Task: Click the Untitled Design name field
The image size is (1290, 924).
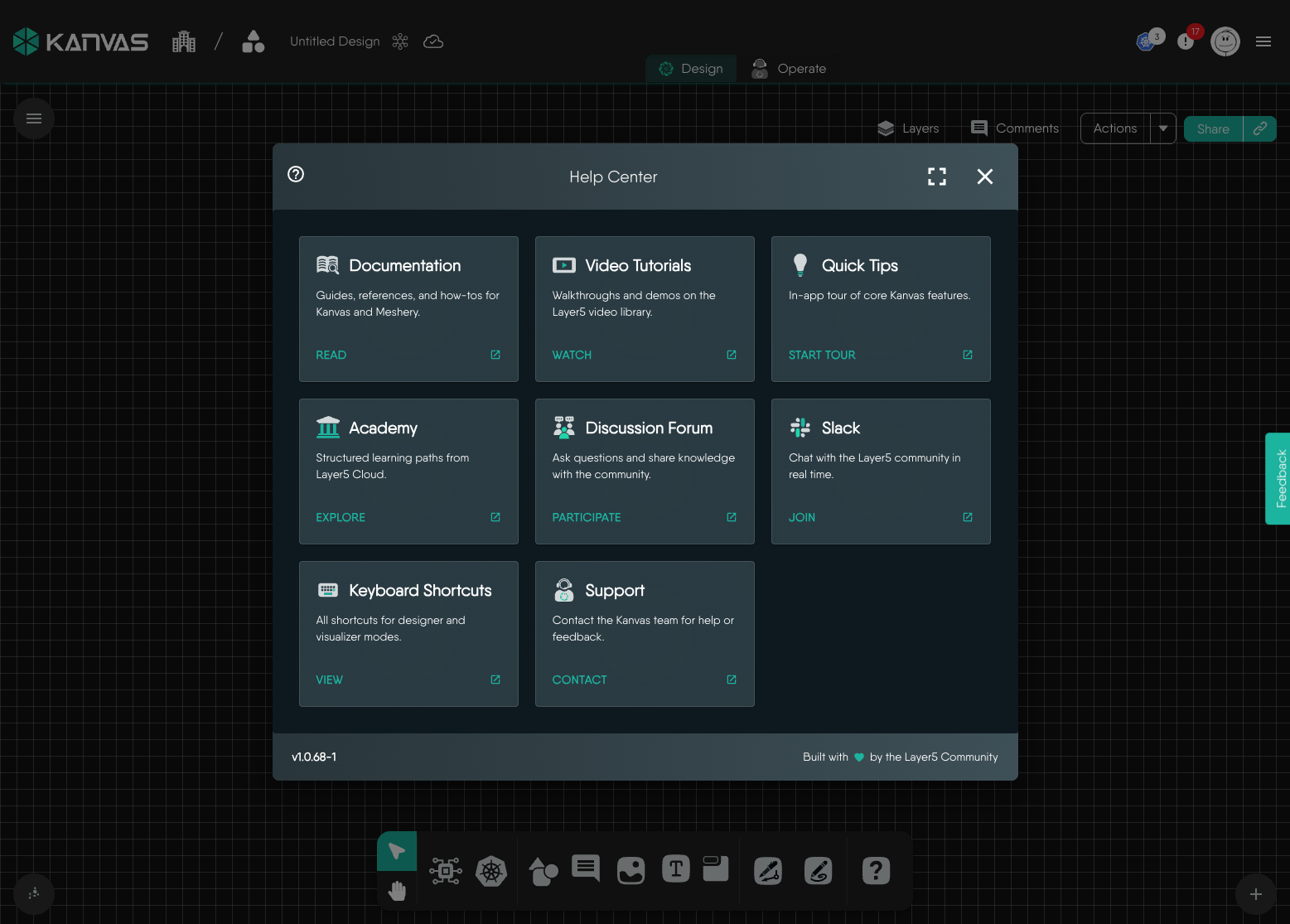Action: (x=335, y=41)
